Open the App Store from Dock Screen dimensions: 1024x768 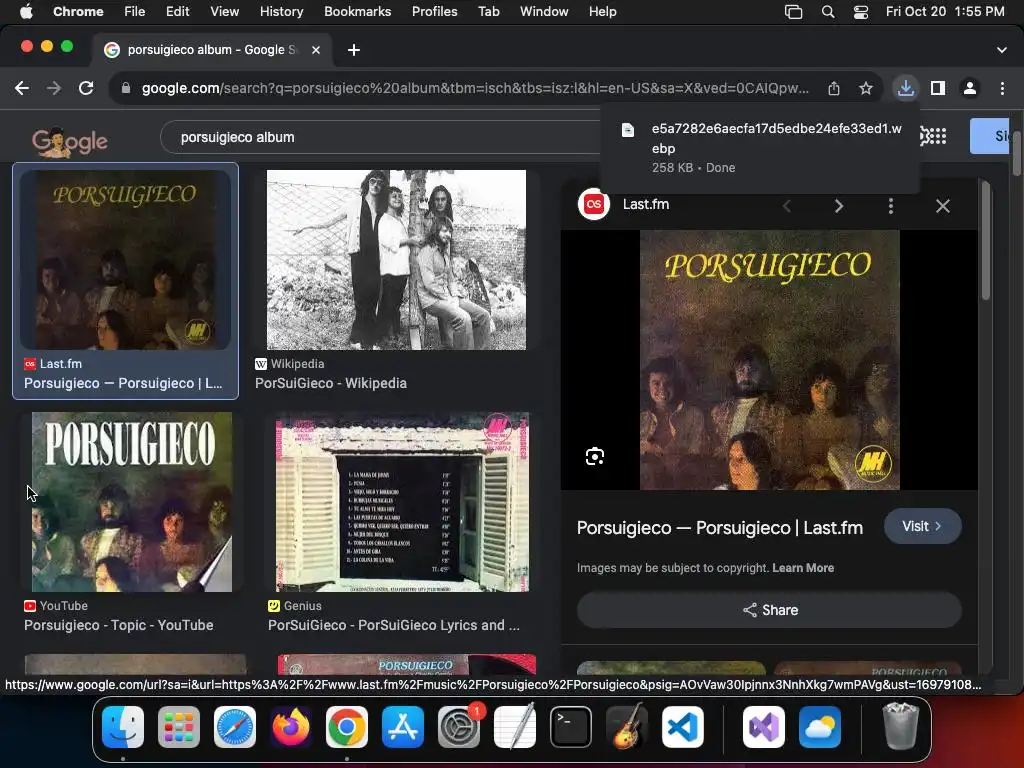[x=402, y=727]
